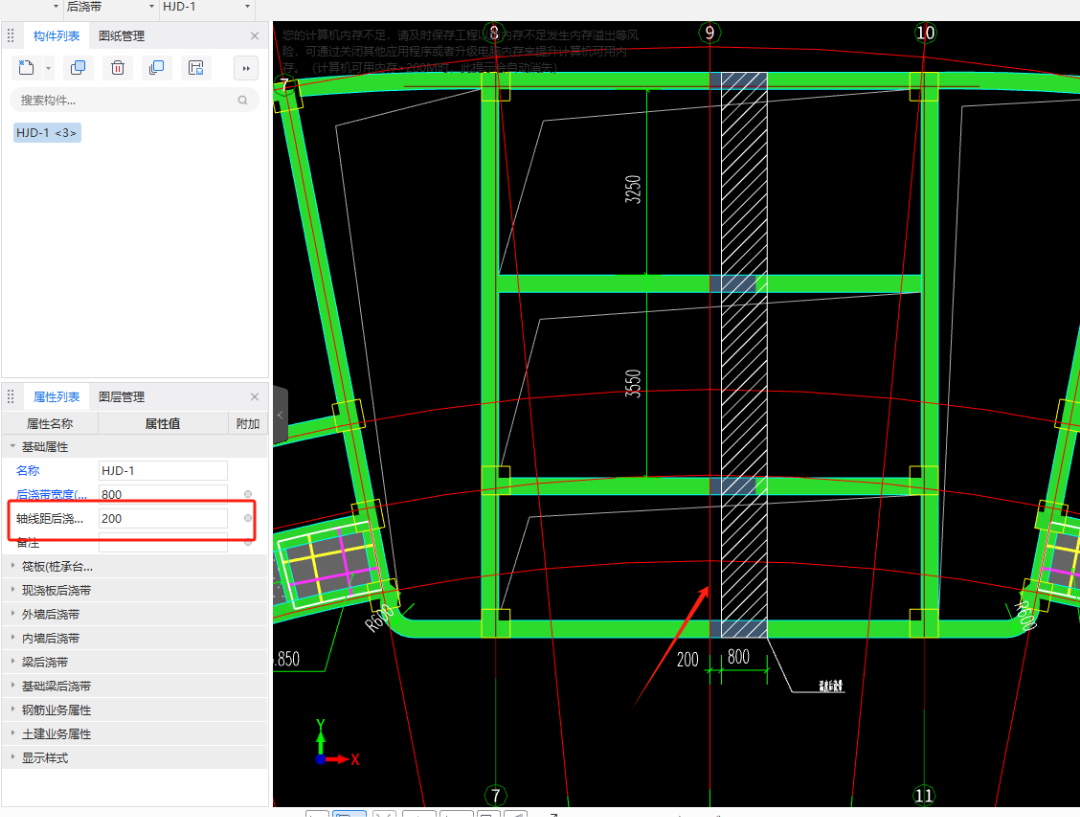Screen dimensions: 1080x817
Task: Click the more tools overflow button
Action: pos(246,68)
